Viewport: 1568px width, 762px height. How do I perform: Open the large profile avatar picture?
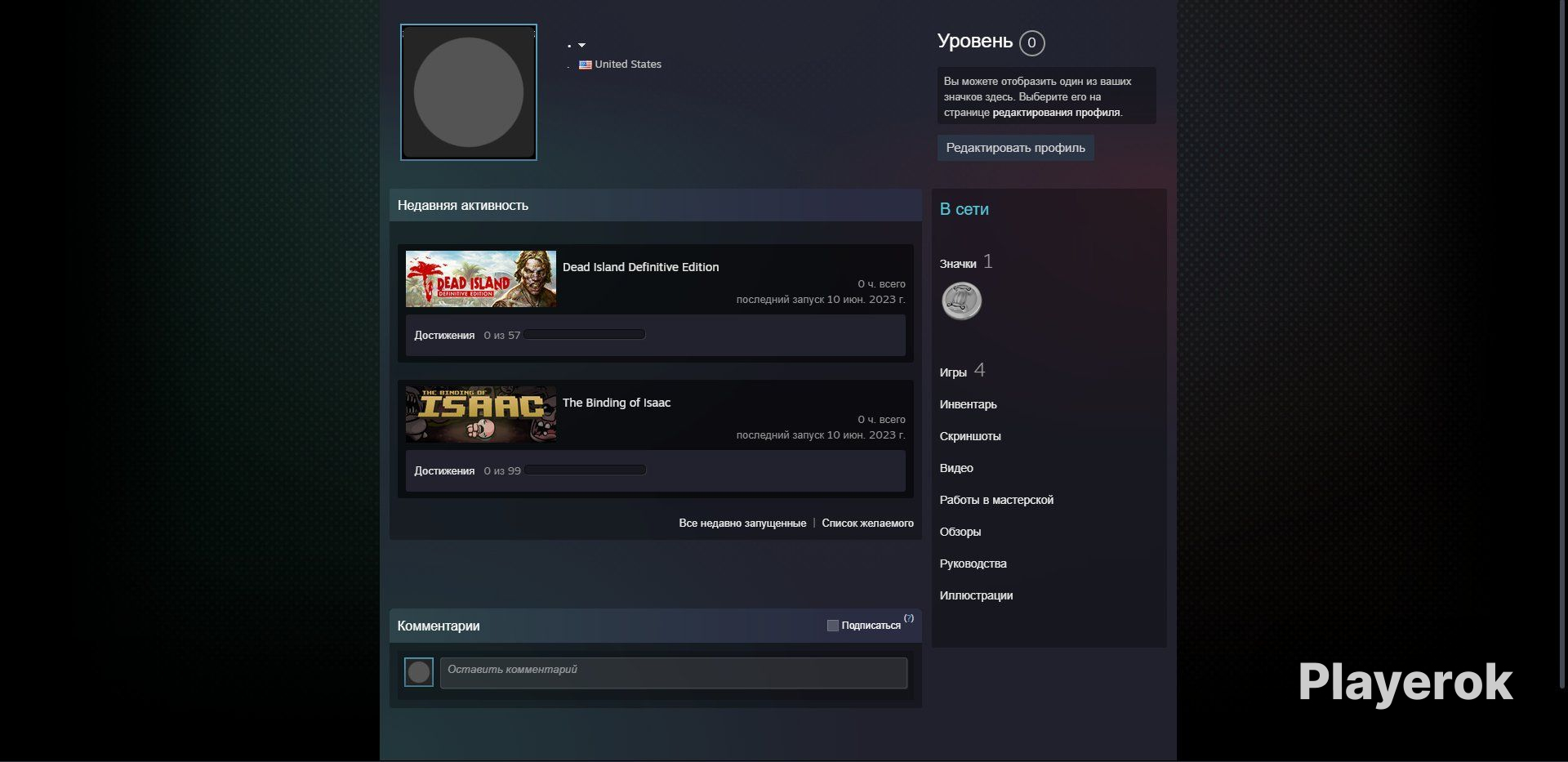click(x=469, y=92)
